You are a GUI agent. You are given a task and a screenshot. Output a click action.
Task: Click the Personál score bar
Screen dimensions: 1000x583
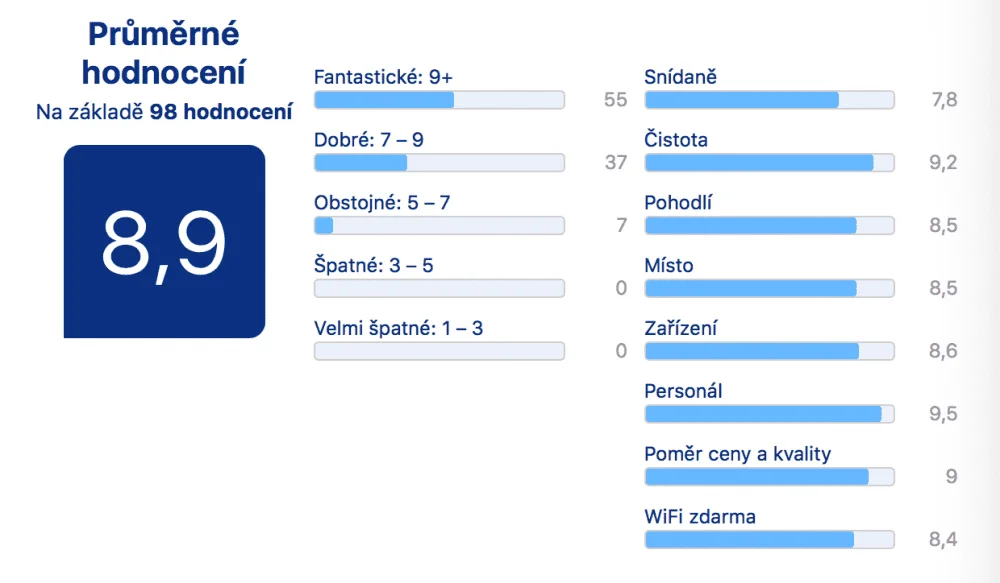[x=770, y=414]
